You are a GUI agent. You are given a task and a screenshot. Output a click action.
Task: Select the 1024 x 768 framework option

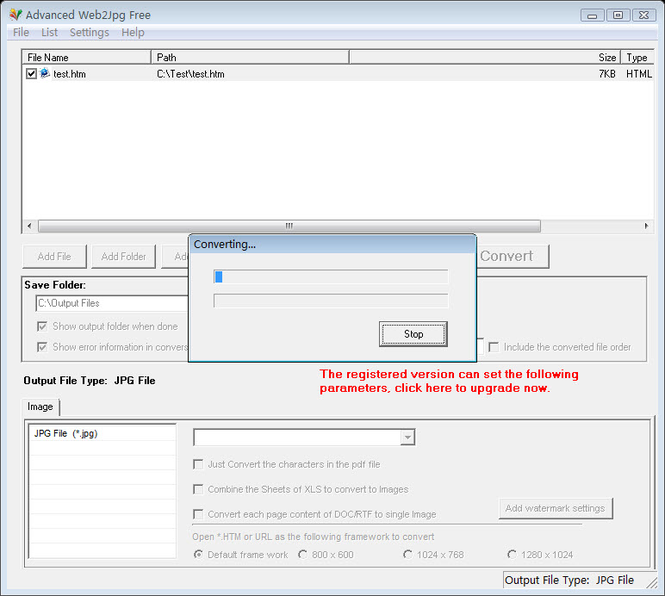coord(408,555)
